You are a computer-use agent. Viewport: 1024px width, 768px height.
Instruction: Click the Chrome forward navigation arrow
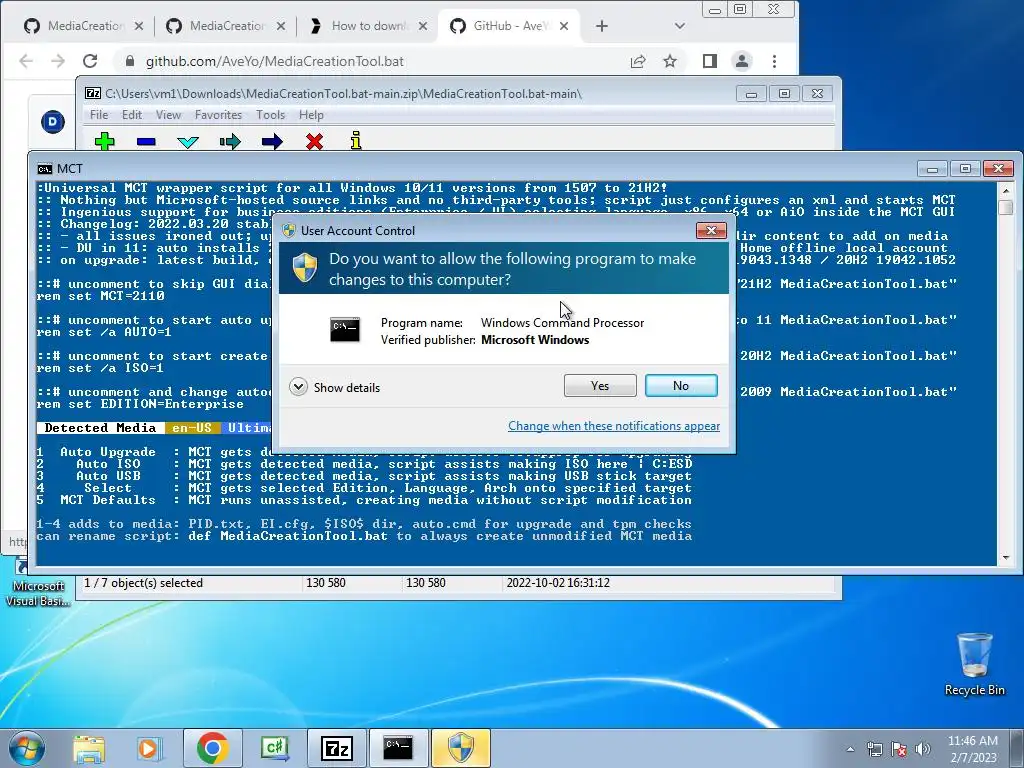point(57,61)
